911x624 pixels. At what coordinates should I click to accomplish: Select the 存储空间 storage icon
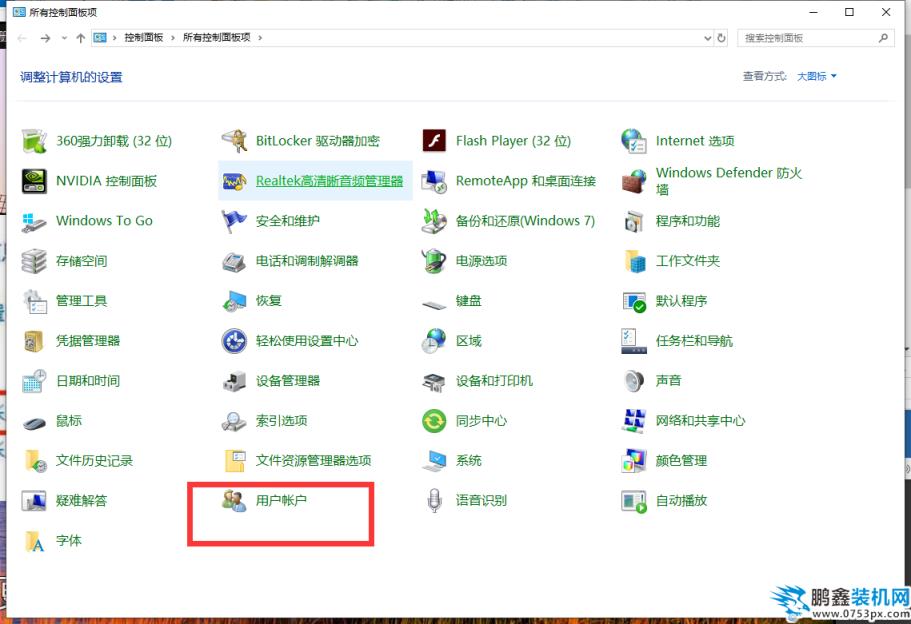pos(34,261)
